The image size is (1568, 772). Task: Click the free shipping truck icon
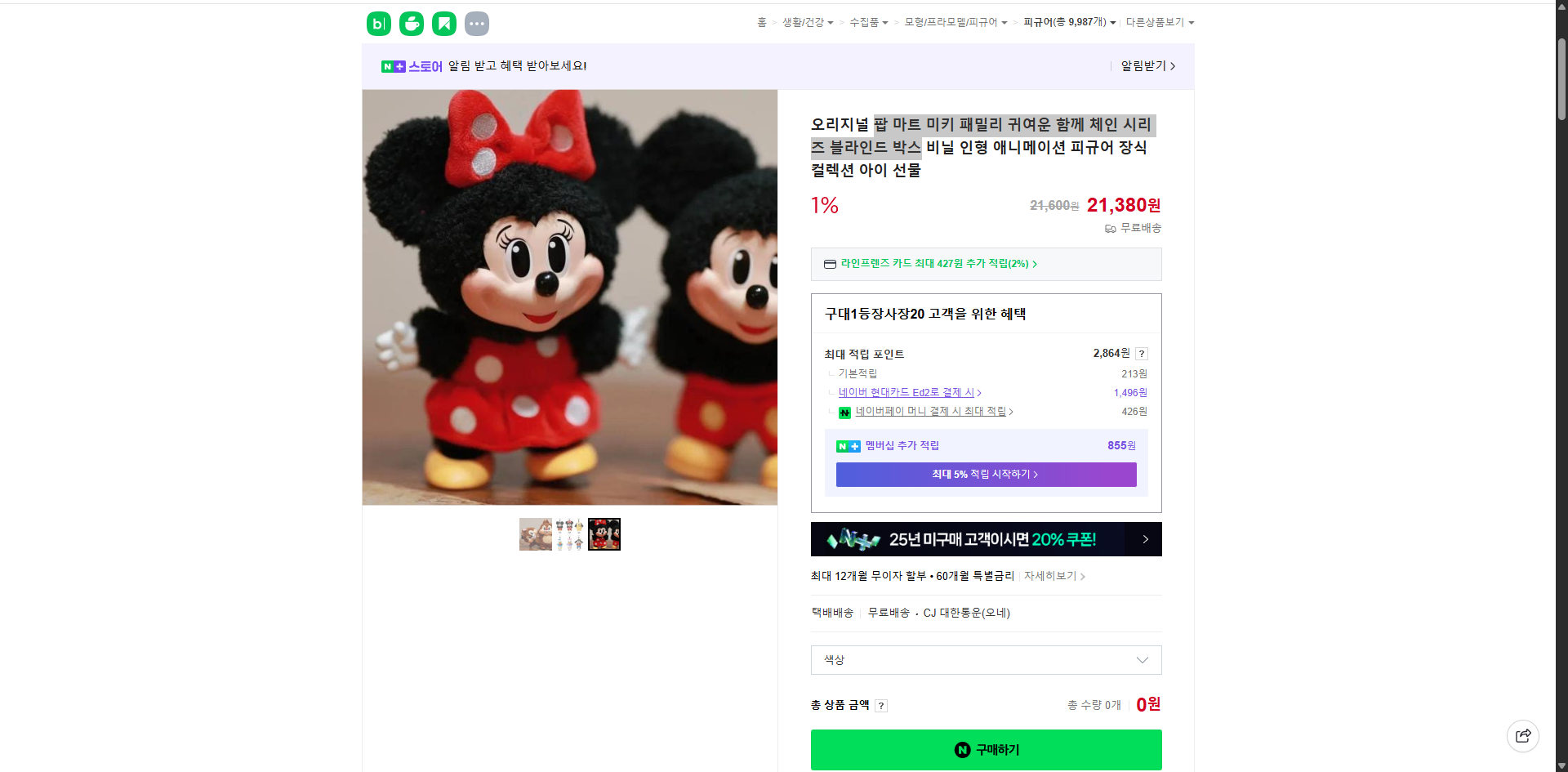pyautogui.click(x=1110, y=229)
